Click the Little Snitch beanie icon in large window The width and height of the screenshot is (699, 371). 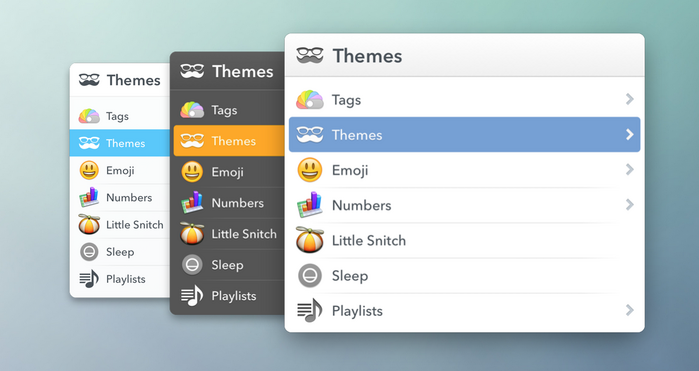coord(310,240)
